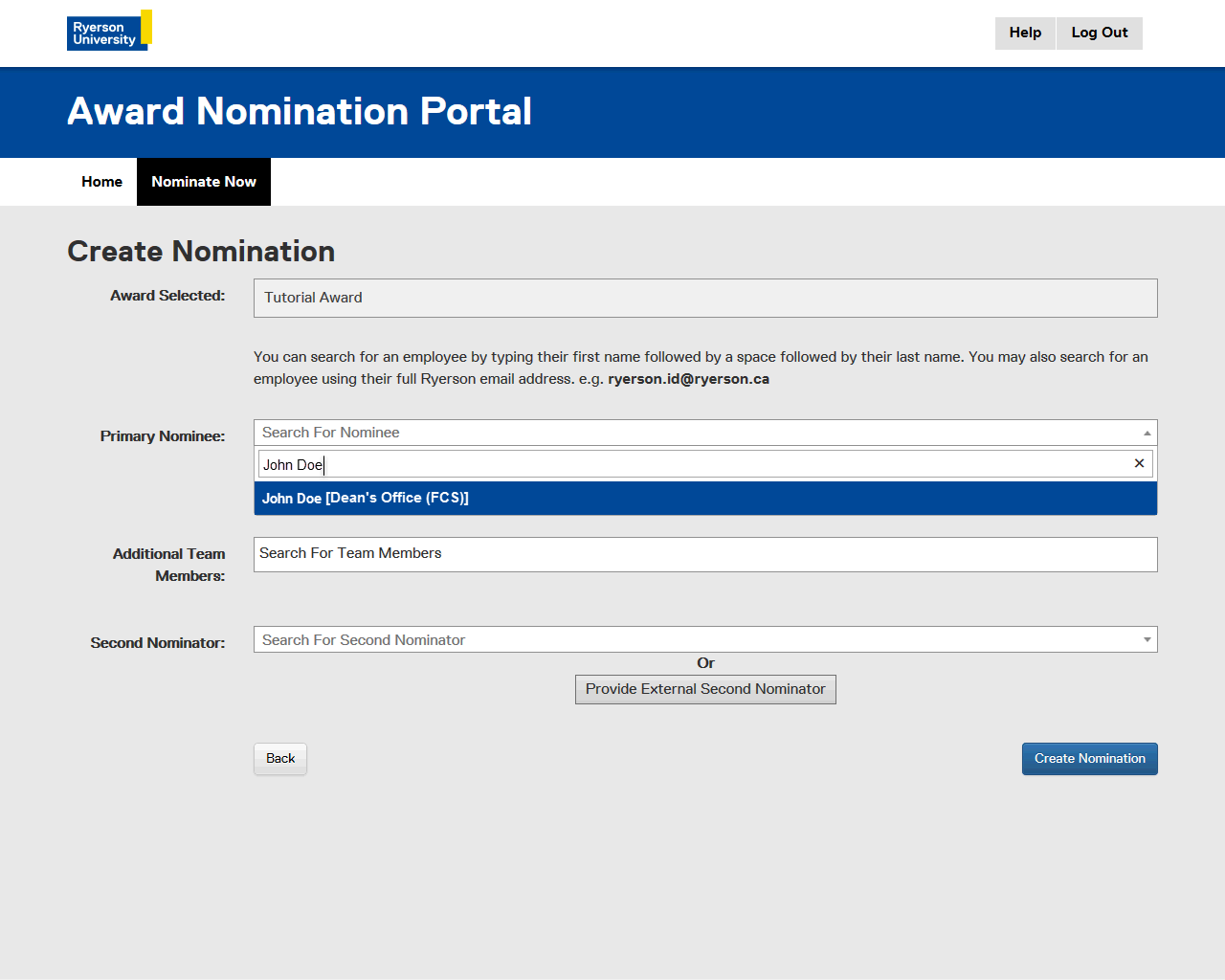This screenshot has height=980, width=1225.
Task: Go back using the Back button
Action: [x=280, y=758]
